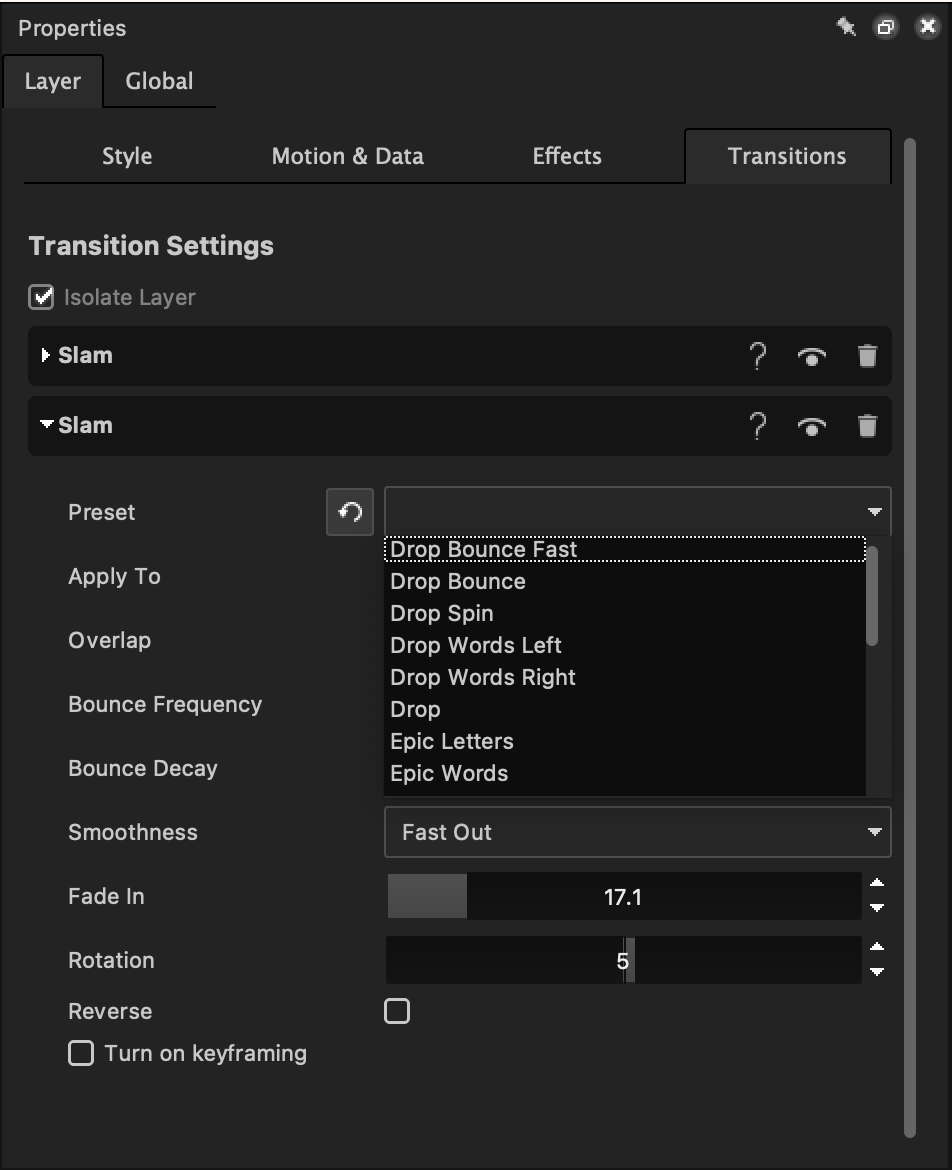
Task: Pin the Properties panel
Action: coord(845,27)
